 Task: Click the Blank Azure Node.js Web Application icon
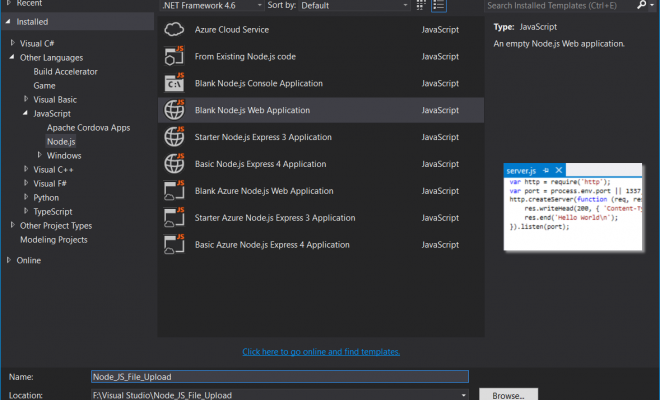(174, 191)
